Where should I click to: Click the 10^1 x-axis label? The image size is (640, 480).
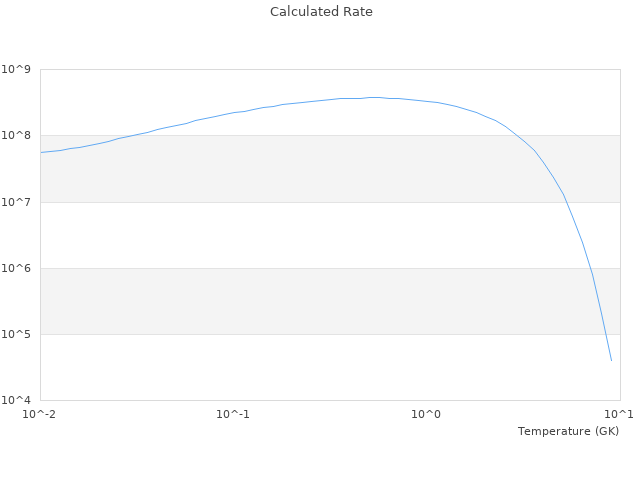pos(619,414)
